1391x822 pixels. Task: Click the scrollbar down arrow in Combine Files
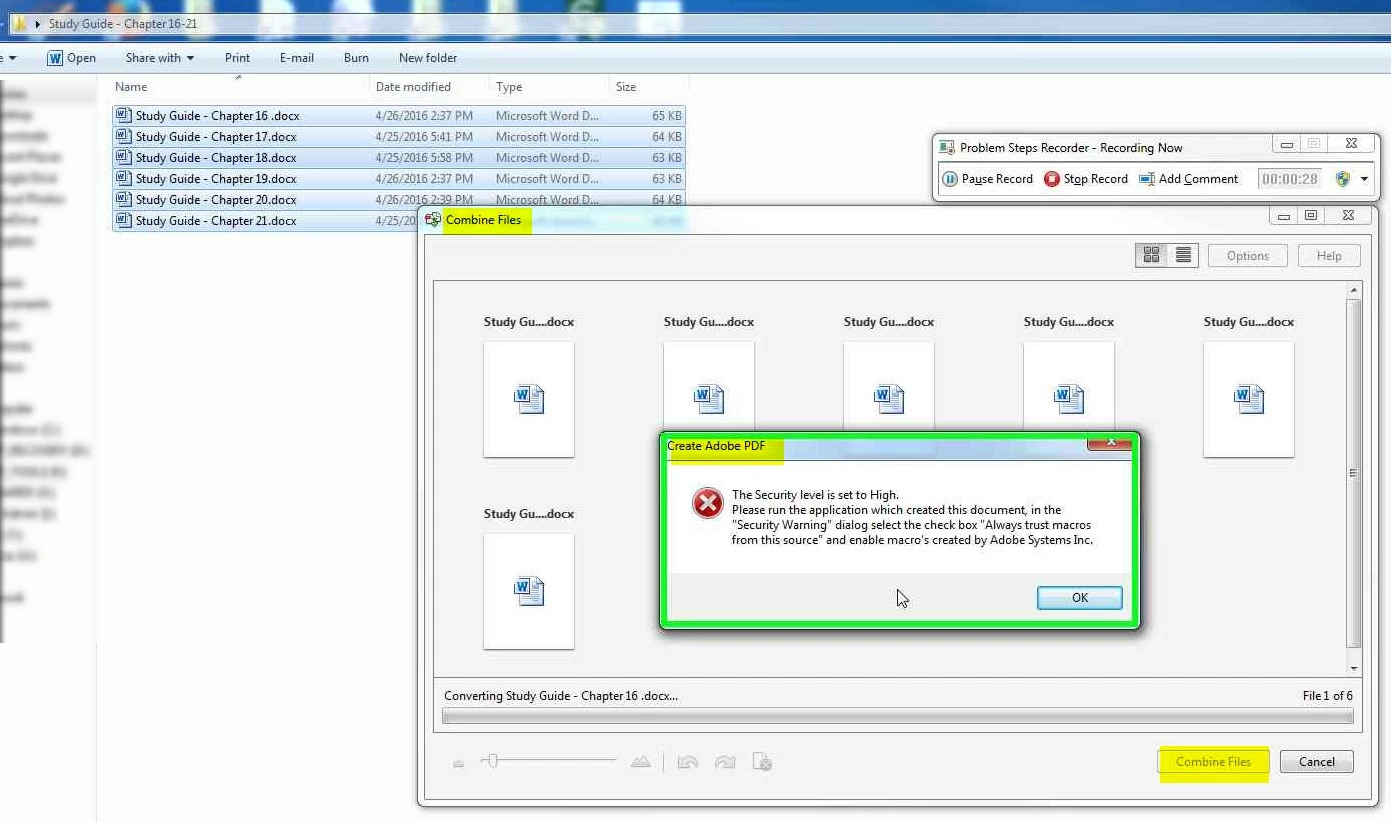[1354, 668]
